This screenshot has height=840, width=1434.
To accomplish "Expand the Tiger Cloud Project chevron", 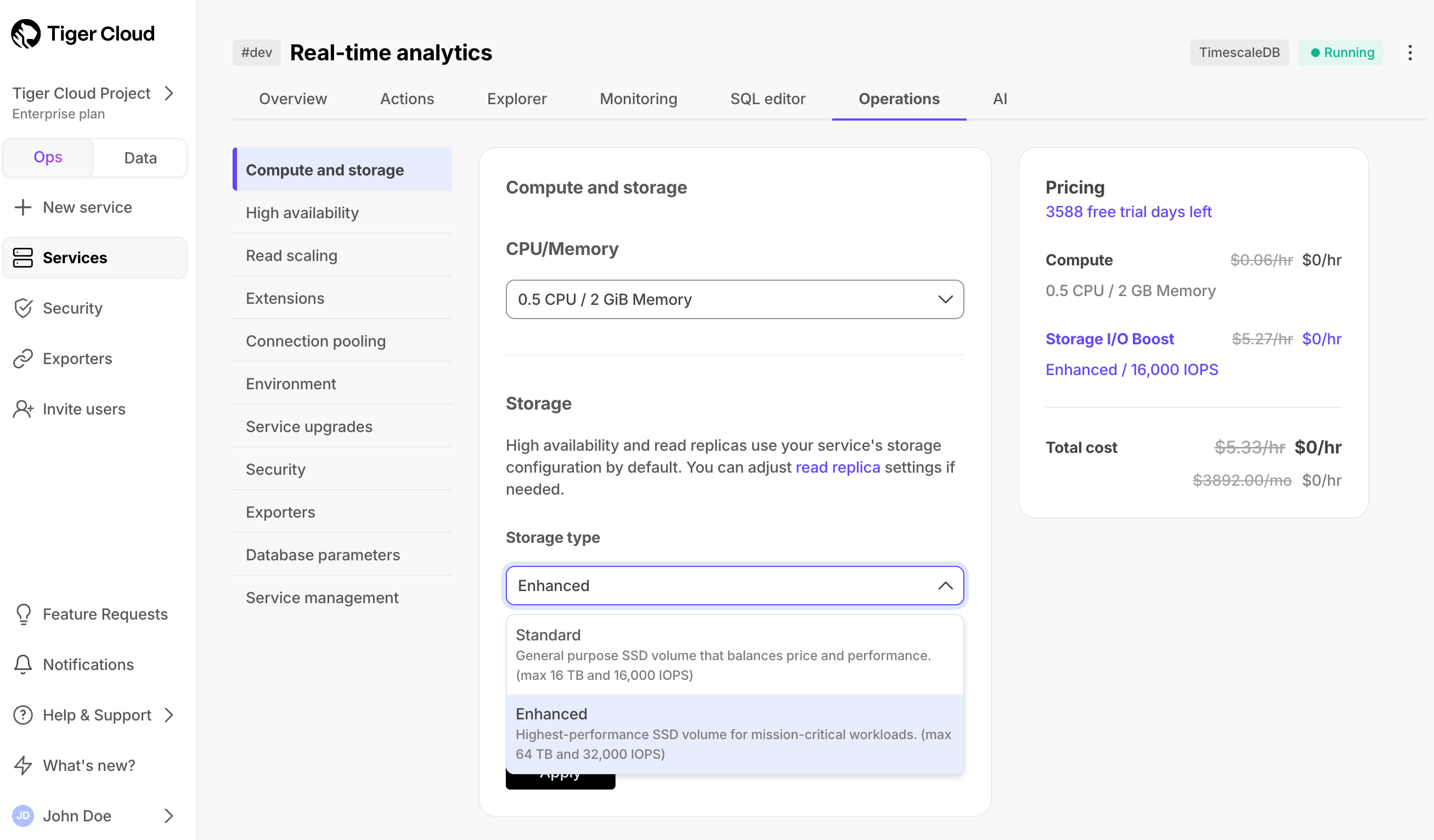I will (x=168, y=93).
